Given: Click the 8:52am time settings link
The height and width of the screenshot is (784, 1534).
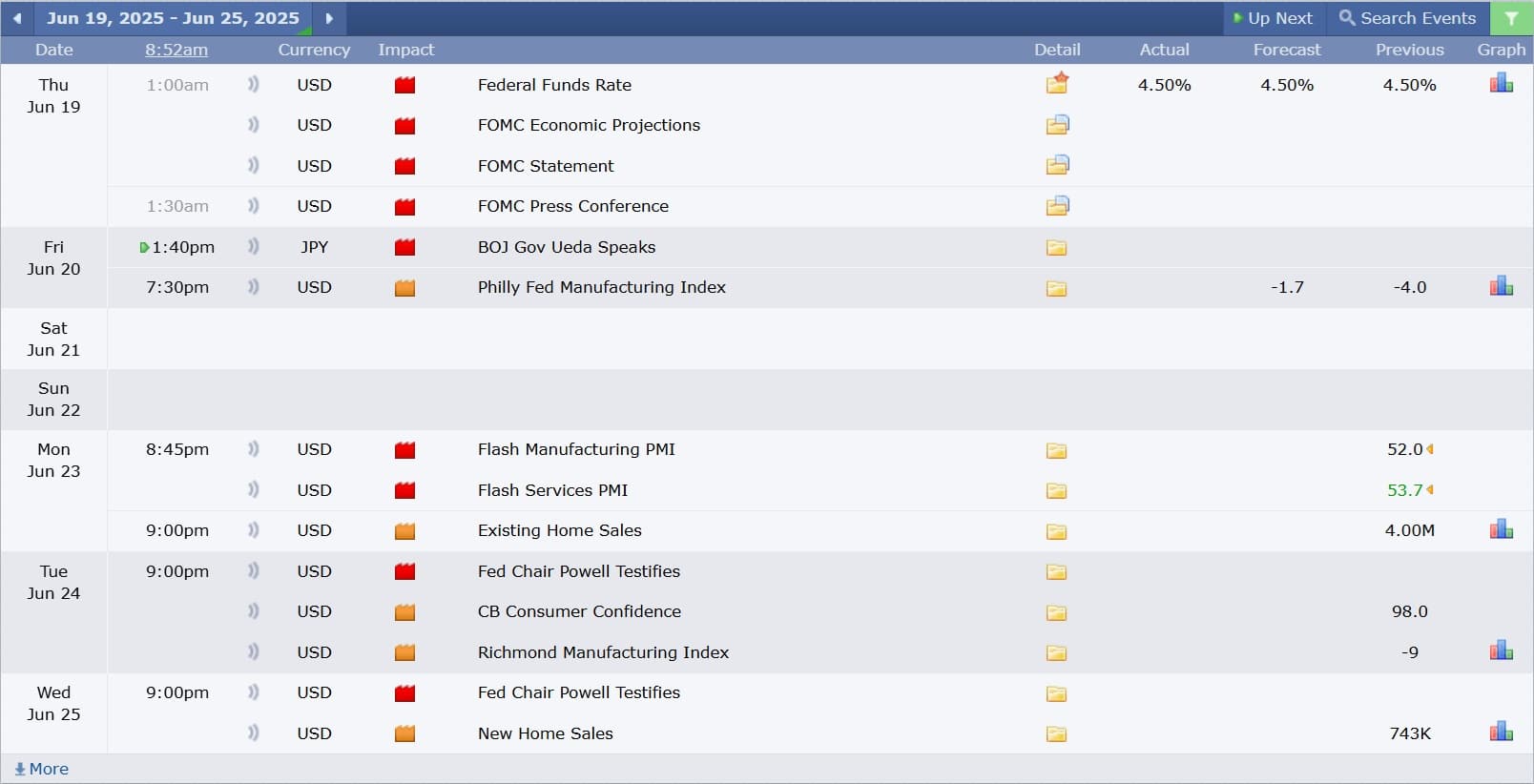Looking at the screenshot, I should [x=176, y=50].
